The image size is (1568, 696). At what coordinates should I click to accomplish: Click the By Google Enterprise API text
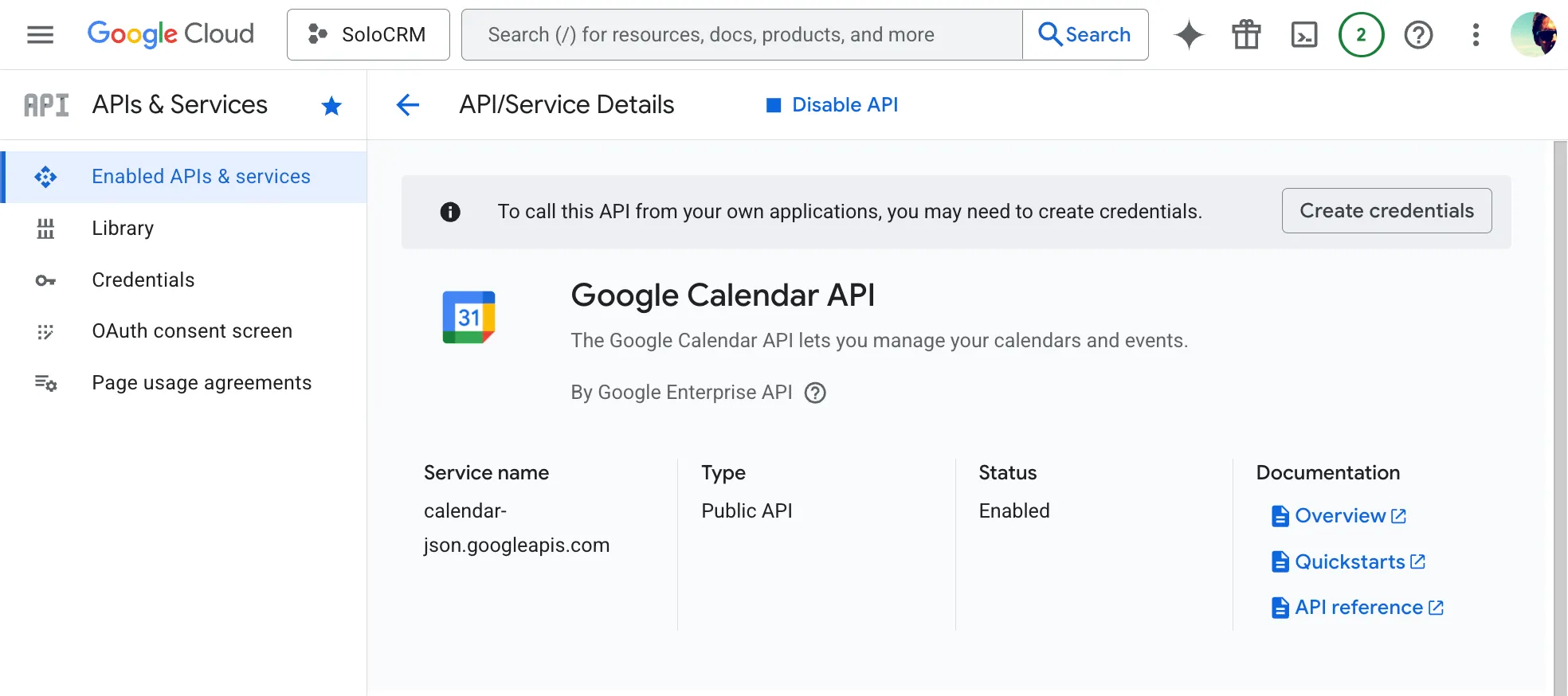[x=681, y=393]
